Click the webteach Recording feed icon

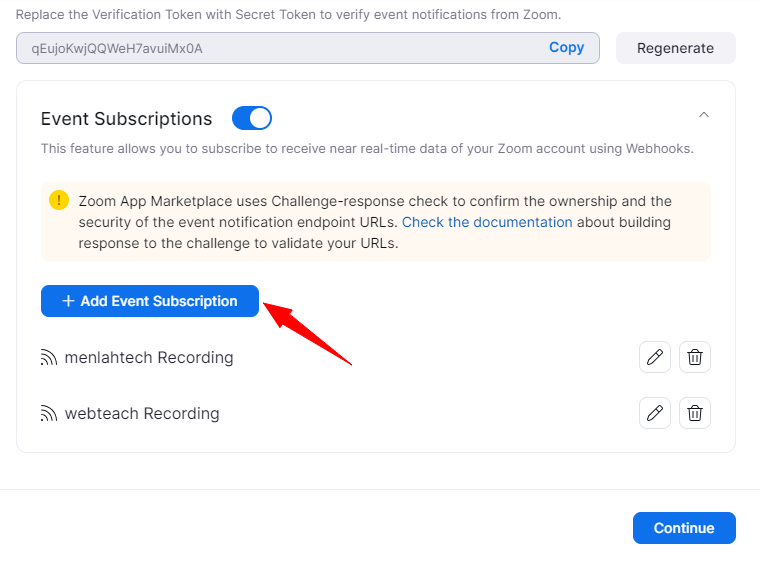[x=49, y=414]
